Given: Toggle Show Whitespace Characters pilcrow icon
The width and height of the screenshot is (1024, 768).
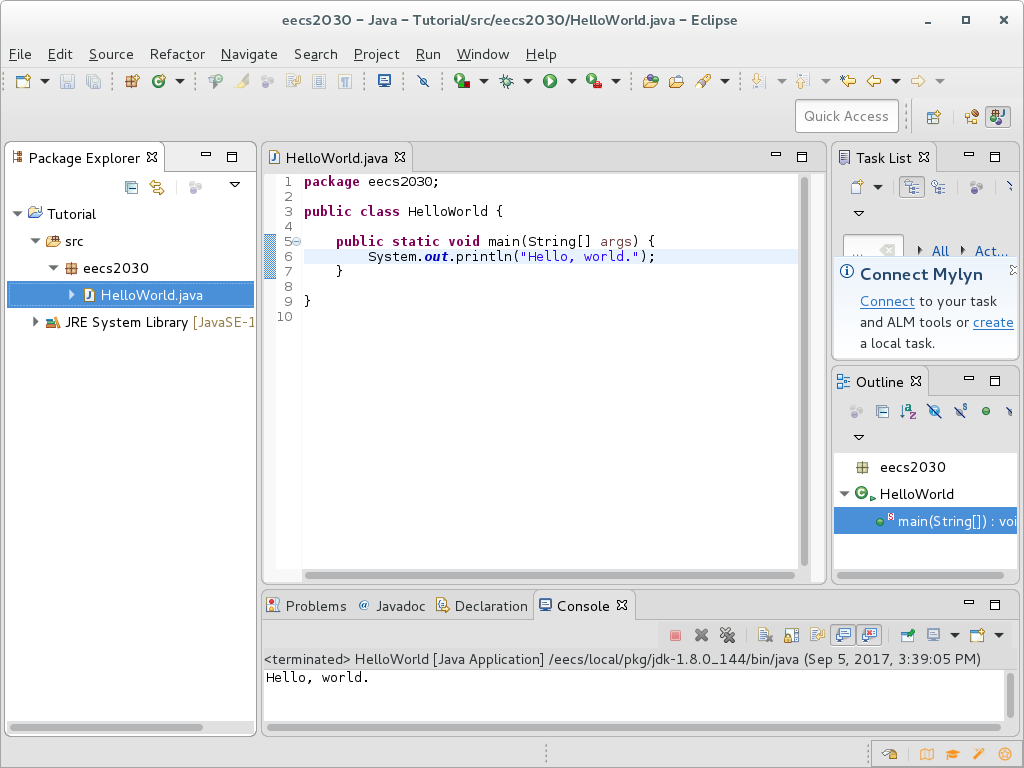Looking at the screenshot, I should pos(345,81).
